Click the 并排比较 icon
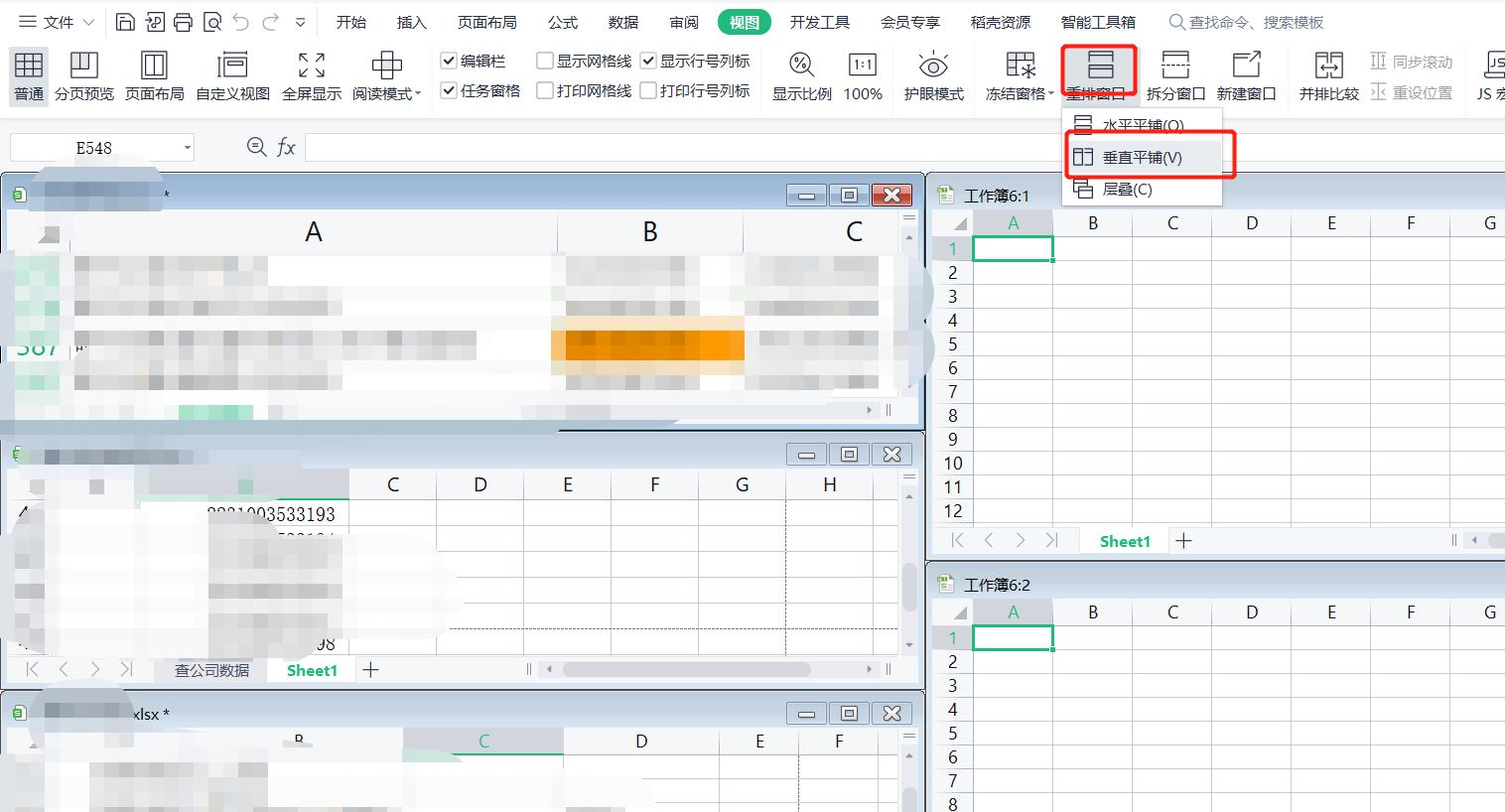This screenshot has width=1505, height=812. coord(1327,74)
